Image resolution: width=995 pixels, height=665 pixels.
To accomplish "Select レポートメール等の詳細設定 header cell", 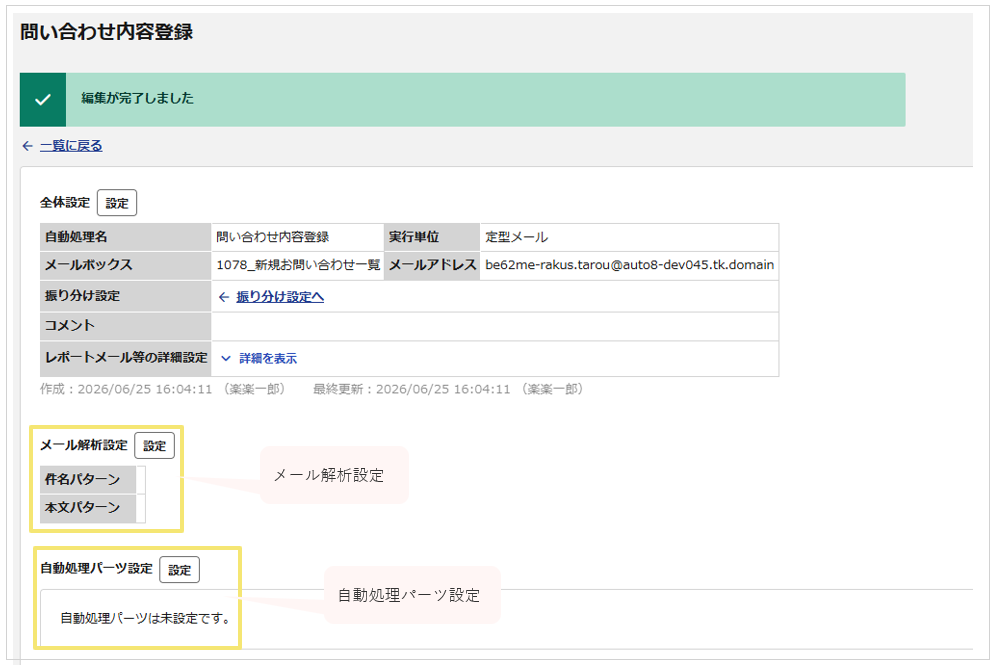I will point(126,358).
